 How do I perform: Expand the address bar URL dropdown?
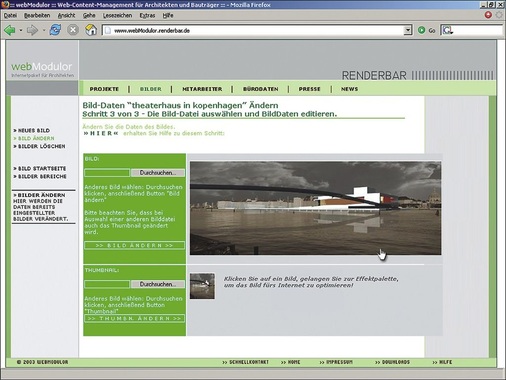point(408,30)
